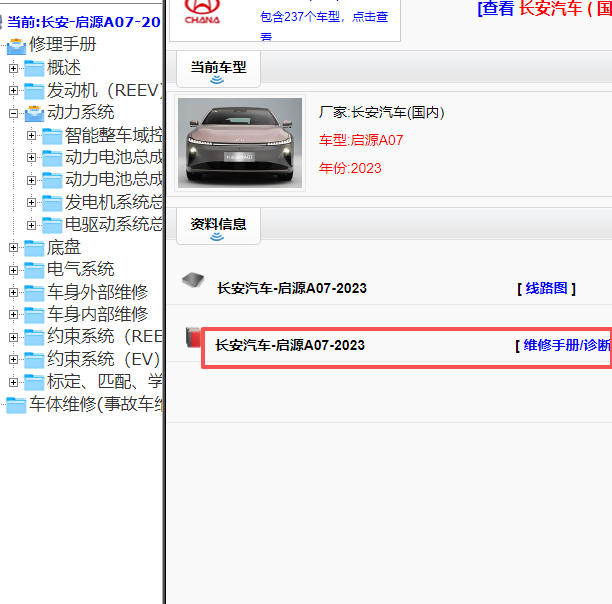This screenshot has height=604, width=612.
Task: Select the 电气系统 tree item label
Action: [x=81, y=269]
